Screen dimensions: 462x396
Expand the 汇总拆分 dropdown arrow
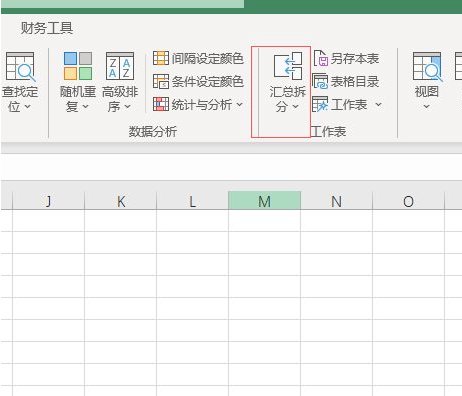[x=295, y=107]
